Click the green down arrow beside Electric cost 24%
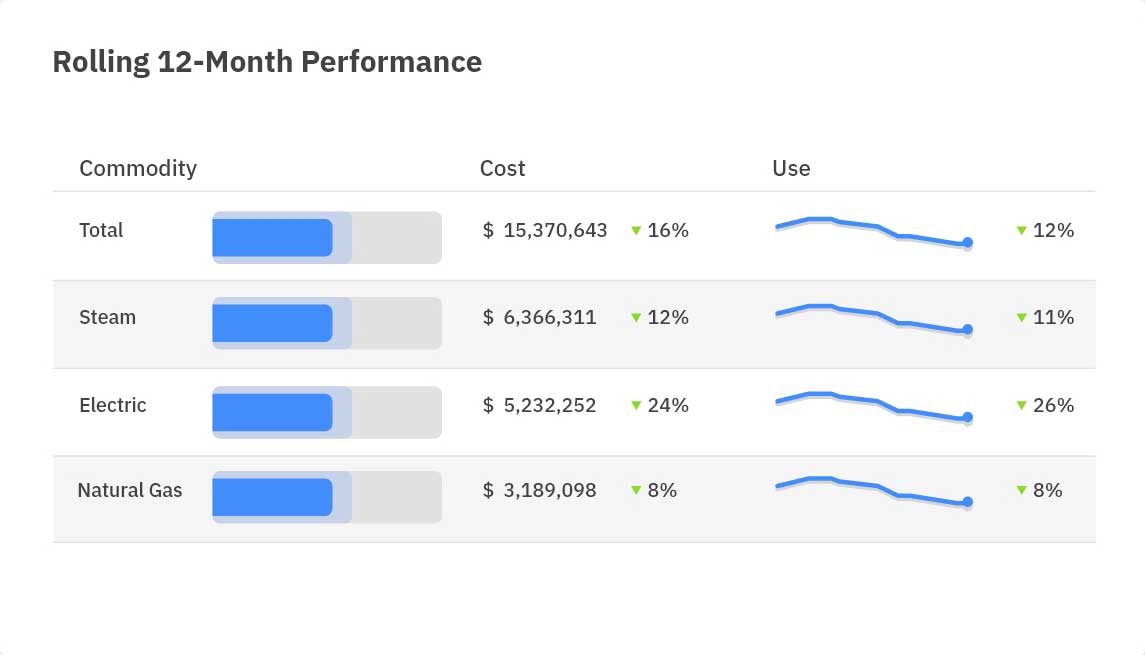This screenshot has height=655, width=1145. pos(636,406)
